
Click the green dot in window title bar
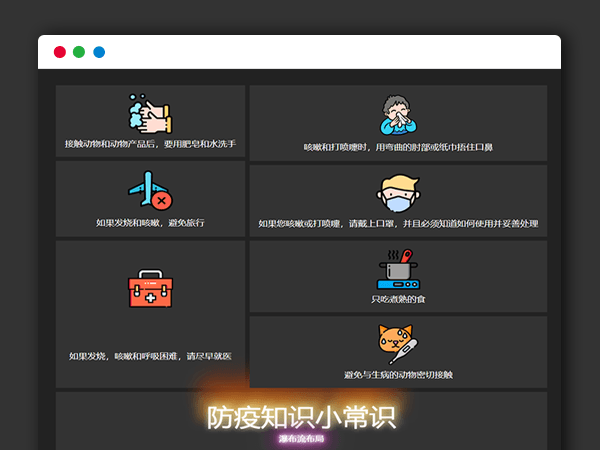79,52
